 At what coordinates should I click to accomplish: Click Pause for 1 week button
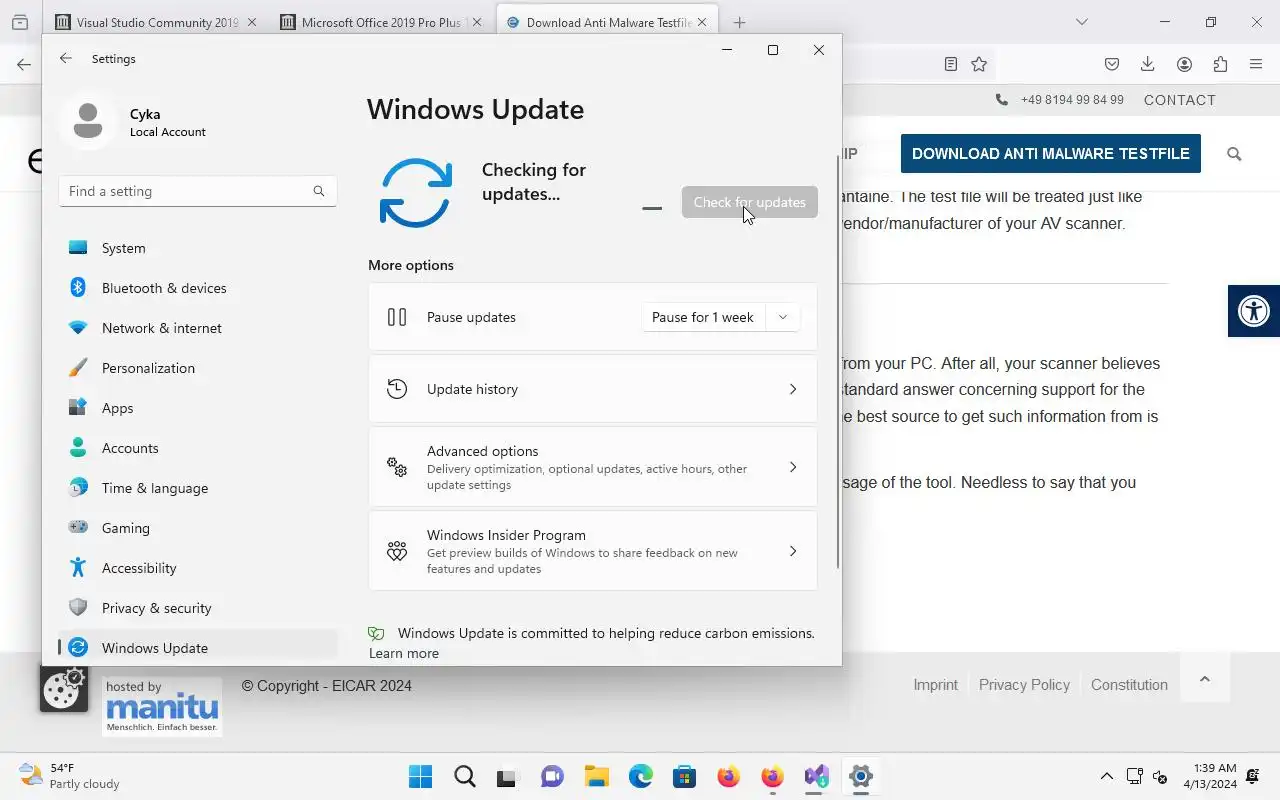tap(703, 317)
